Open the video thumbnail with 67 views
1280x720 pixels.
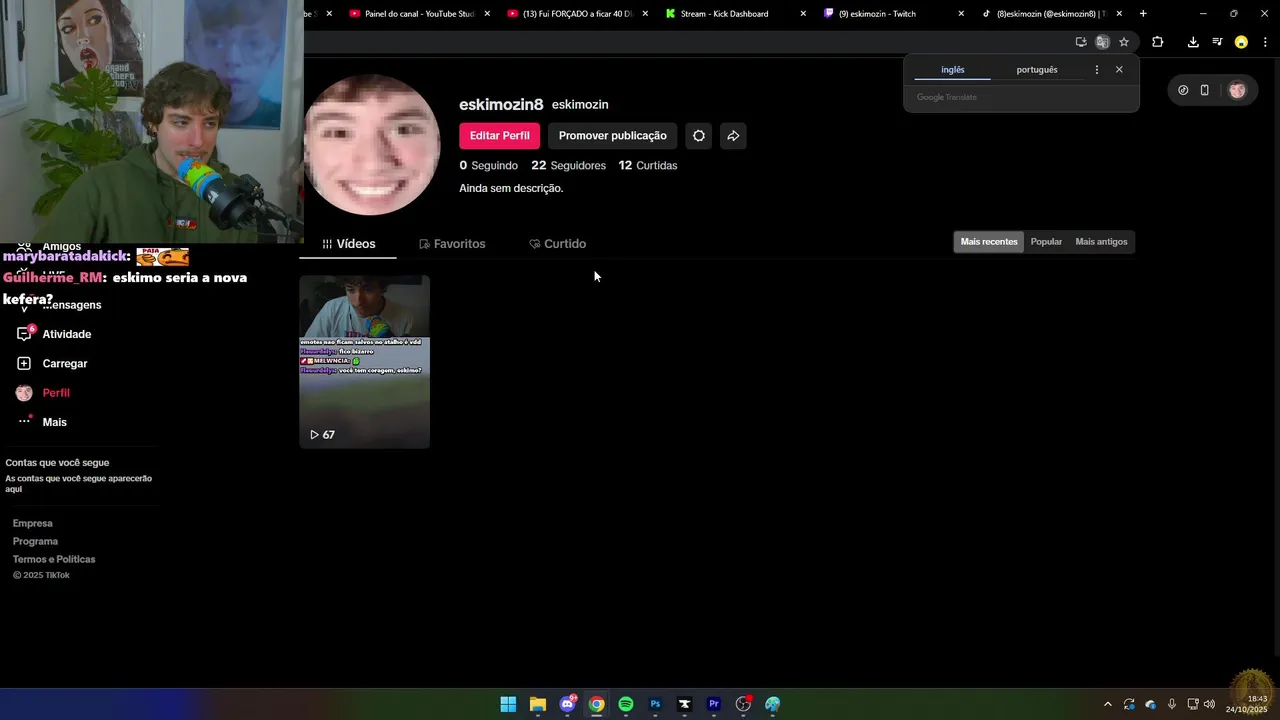click(x=364, y=362)
